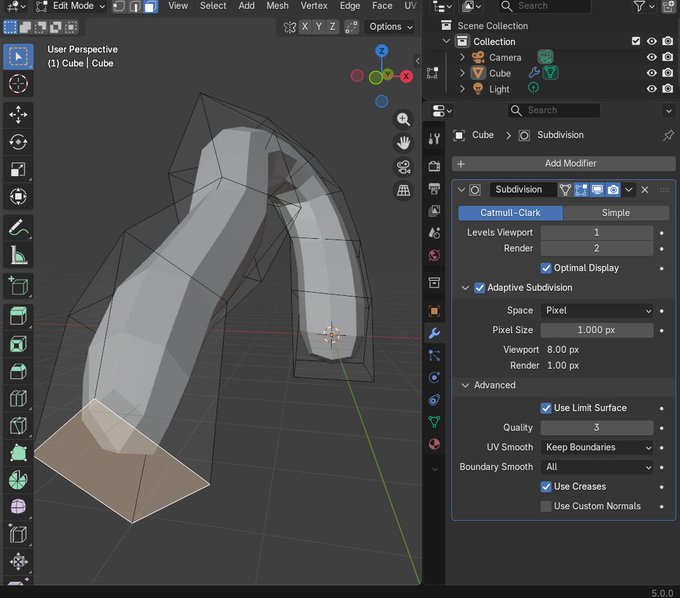Open the View menu

click(178, 6)
